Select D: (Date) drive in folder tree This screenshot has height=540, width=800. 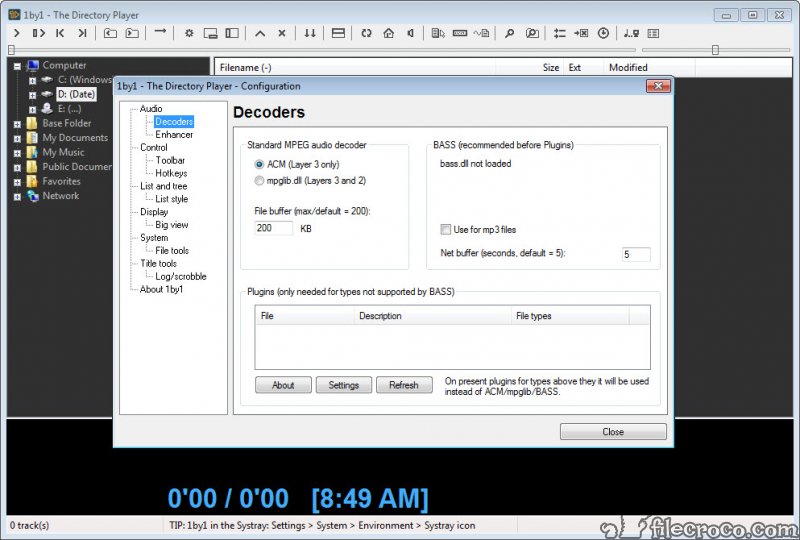click(x=76, y=94)
